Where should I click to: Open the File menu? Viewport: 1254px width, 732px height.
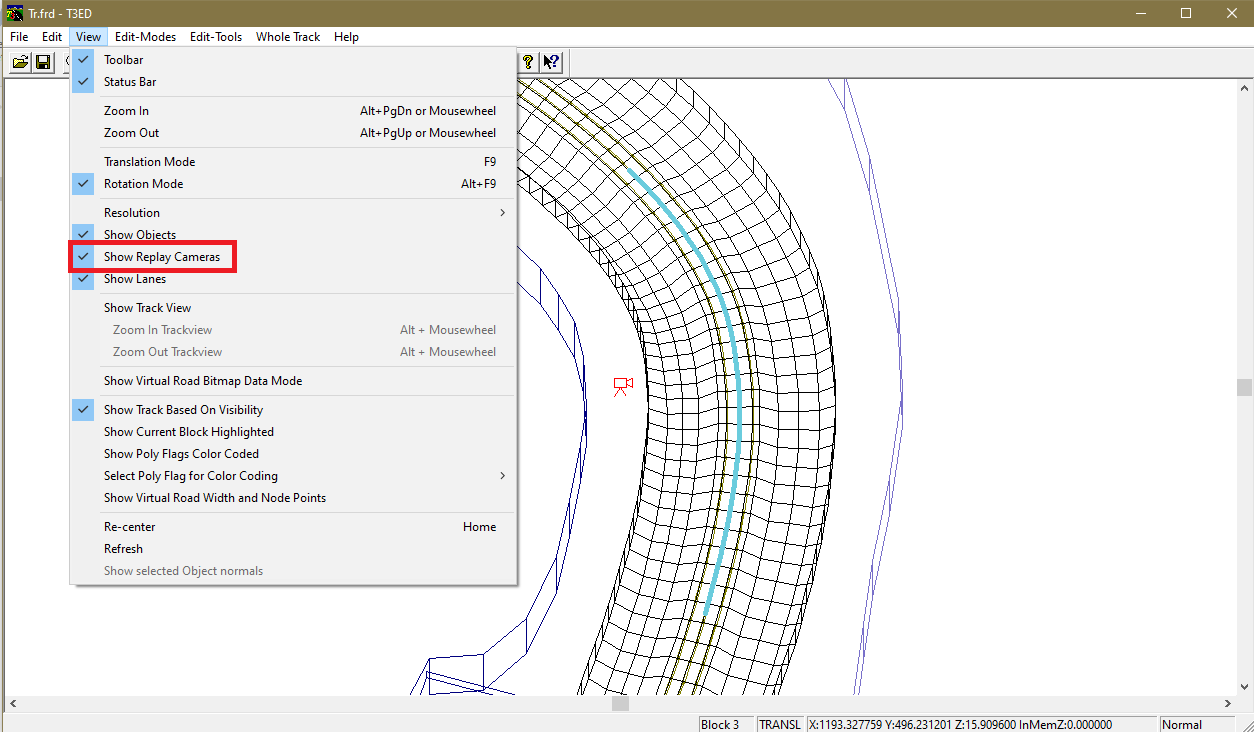click(19, 37)
